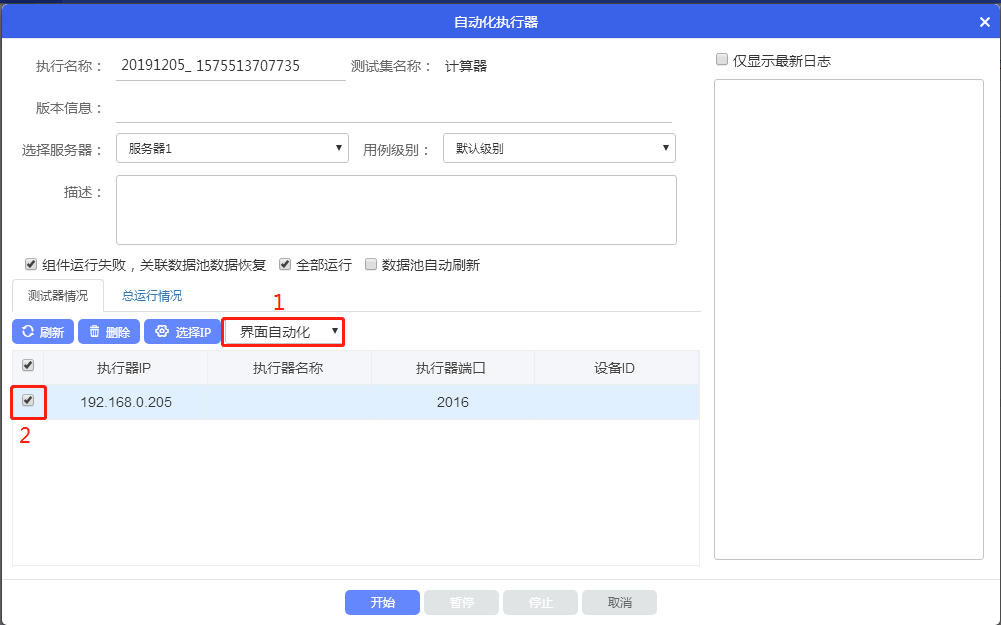Toggle the select-all header checkbox
This screenshot has width=1001, height=625.
click(28, 366)
